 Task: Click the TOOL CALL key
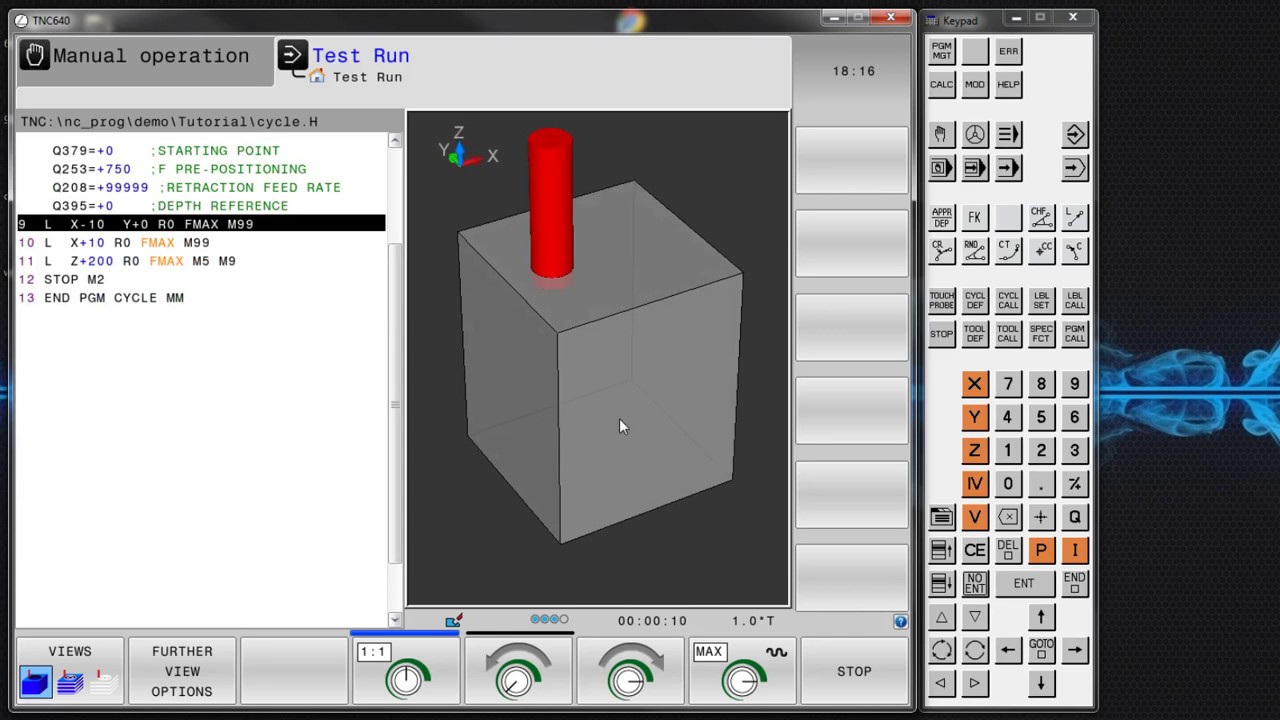pyautogui.click(x=1008, y=334)
